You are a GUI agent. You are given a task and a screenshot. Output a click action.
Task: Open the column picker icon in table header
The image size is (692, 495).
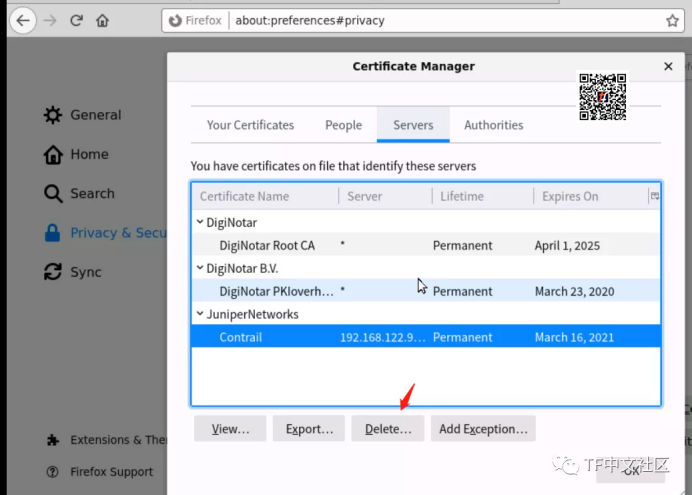(654, 196)
